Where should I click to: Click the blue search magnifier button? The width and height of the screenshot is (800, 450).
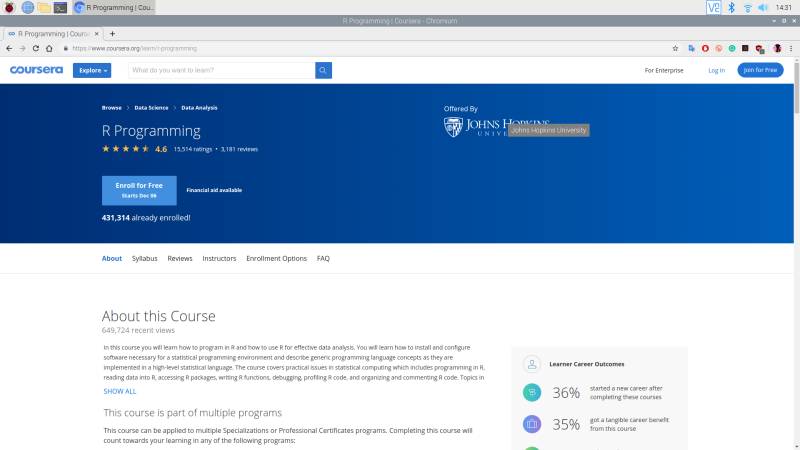pyautogui.click(x=323, y=70)
